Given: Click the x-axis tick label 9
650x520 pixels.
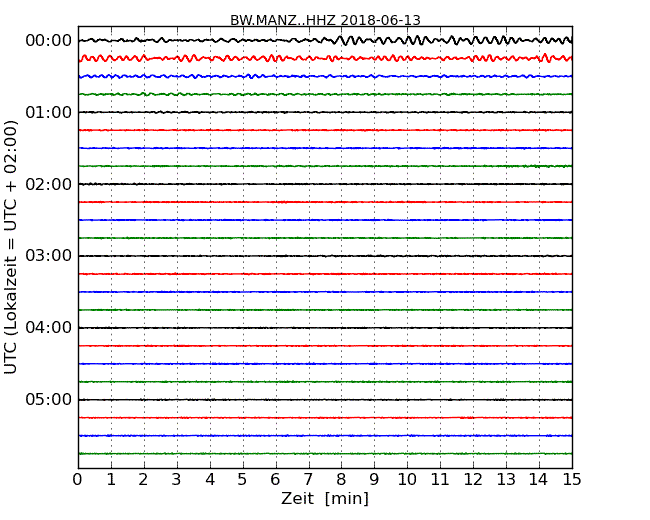Looking at the screenshot, I should [x=374, y=480].
